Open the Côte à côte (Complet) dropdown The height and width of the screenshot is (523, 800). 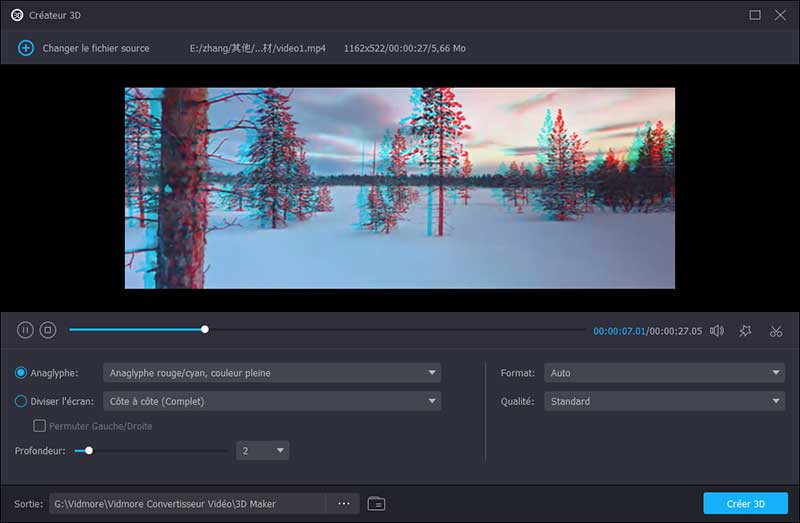coord(272,402)
